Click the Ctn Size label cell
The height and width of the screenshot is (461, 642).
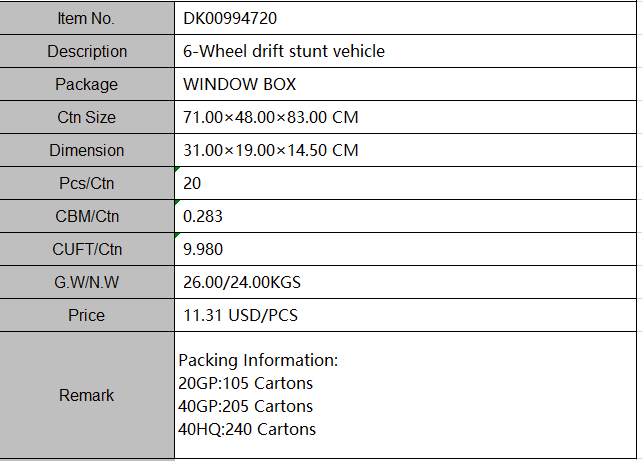[x=87, y=117]
